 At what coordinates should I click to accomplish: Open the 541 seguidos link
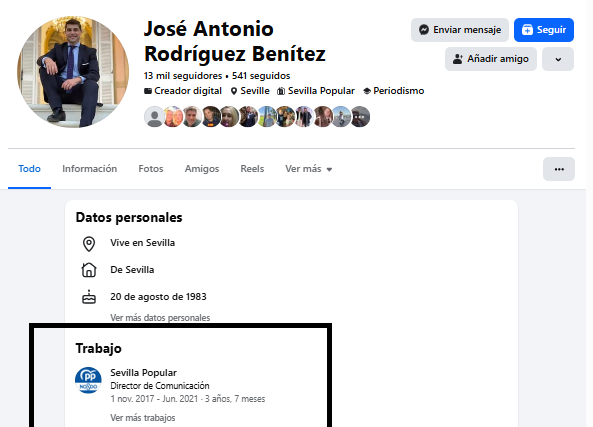(x=261, y=76)
